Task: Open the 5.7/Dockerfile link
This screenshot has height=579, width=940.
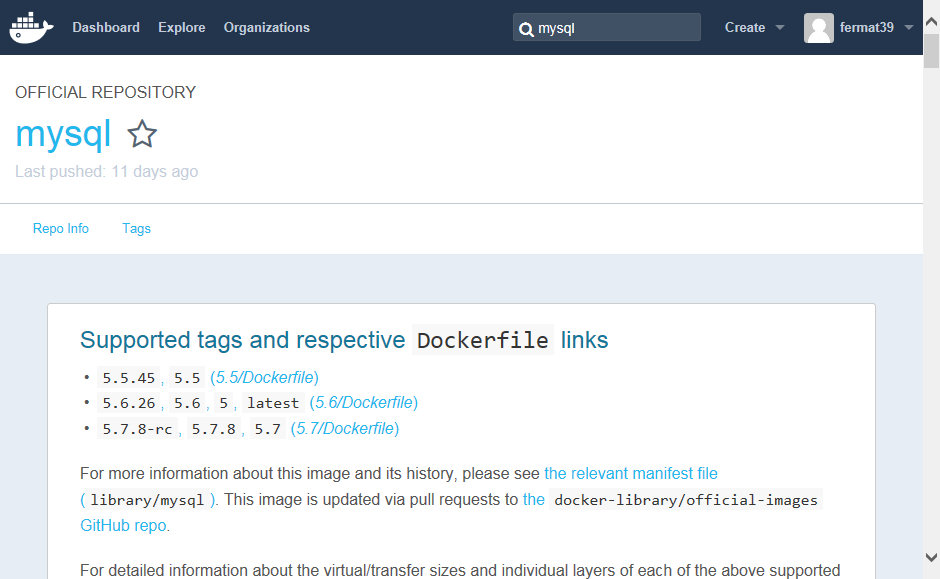Action: tap(345, 429)
